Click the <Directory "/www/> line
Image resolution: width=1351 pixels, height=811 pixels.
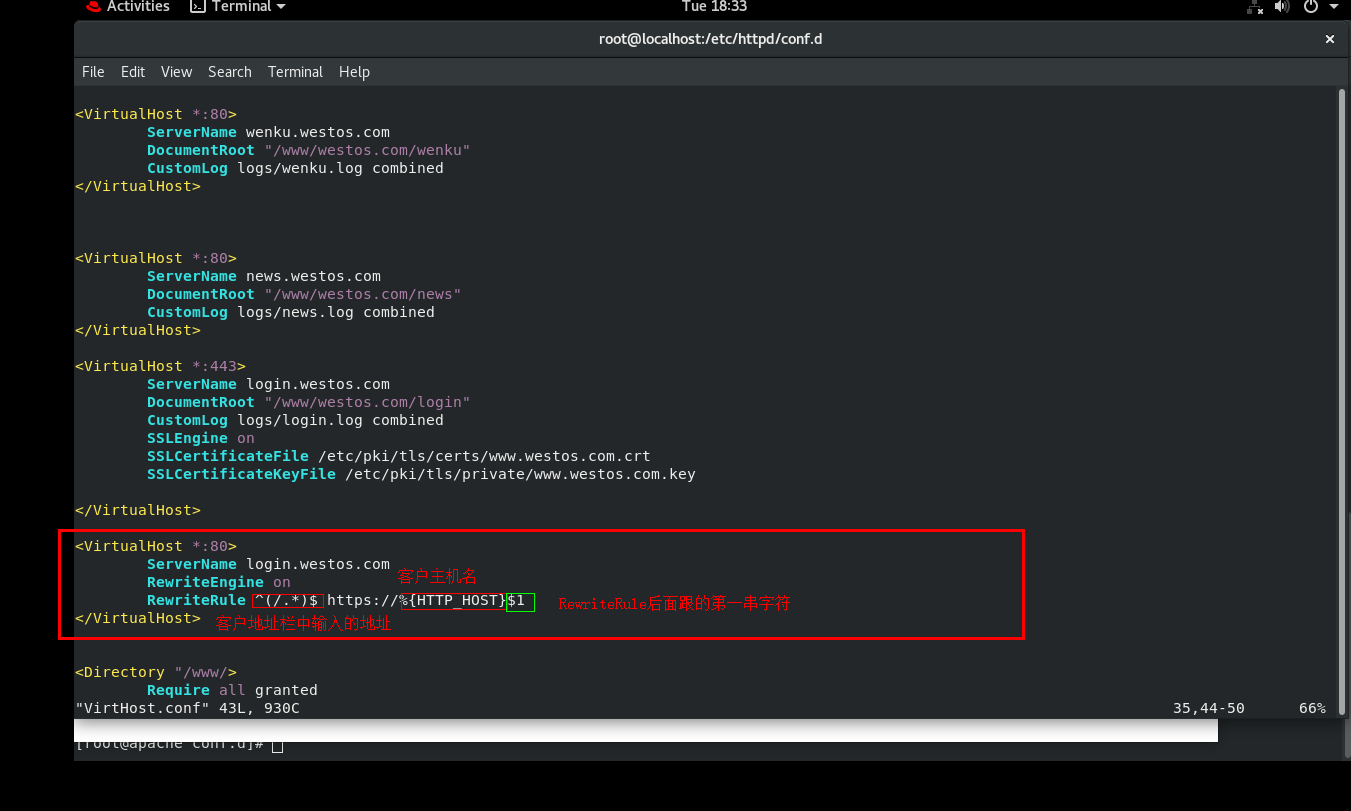(156, 672)
